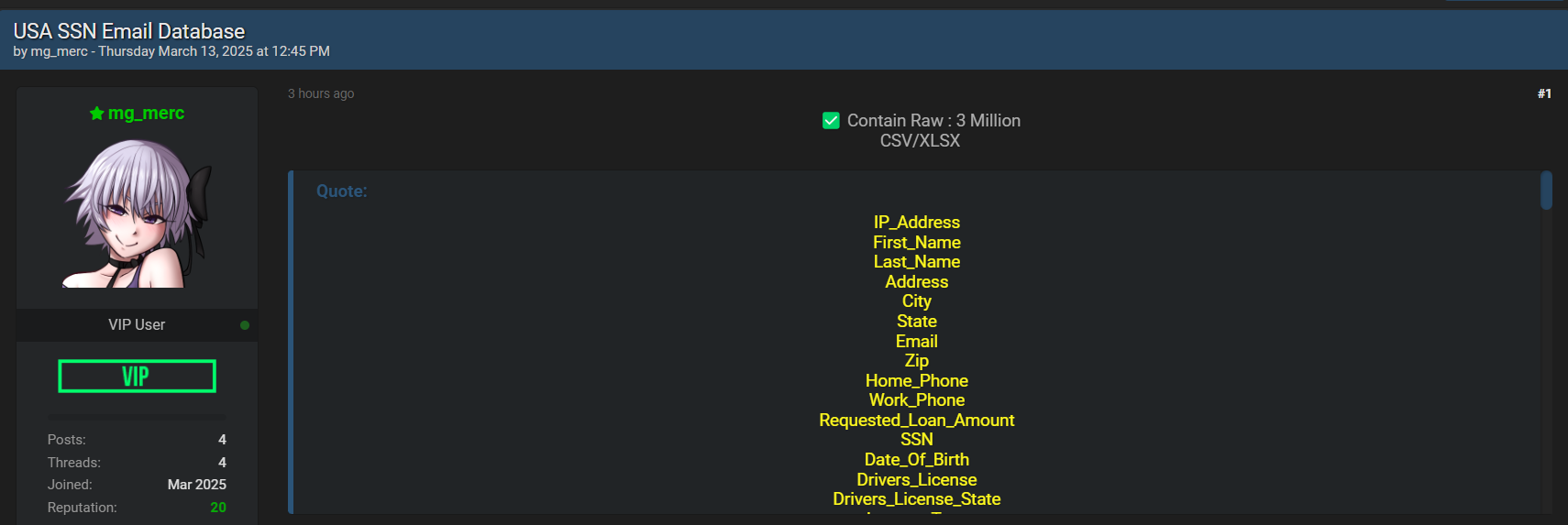Screen dimensions: 1568x525
Task: Click the 'Mar 2025' joined date
Action: click(196, 485)
